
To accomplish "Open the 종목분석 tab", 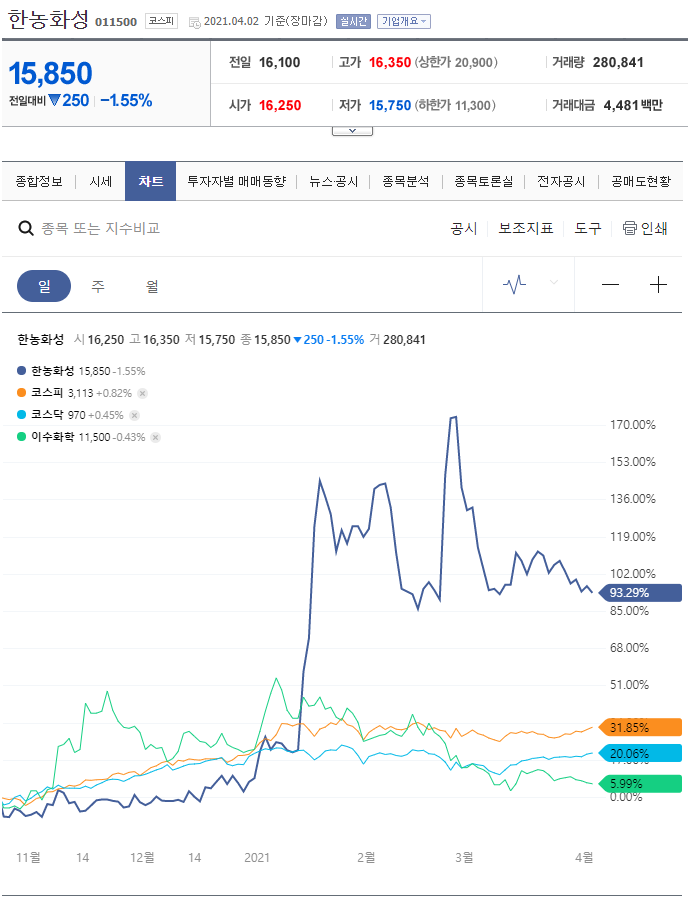I will [406, 182].
